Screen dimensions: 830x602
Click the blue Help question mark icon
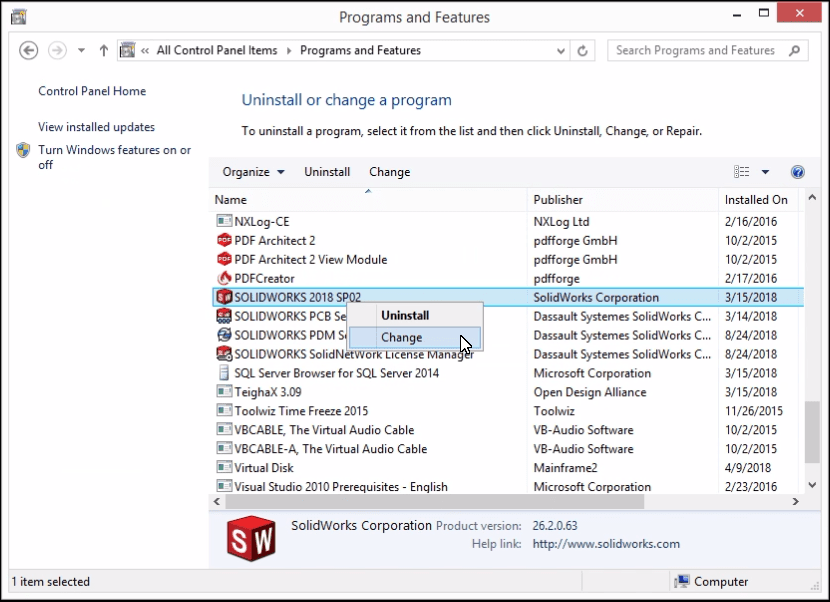[797, 172]
